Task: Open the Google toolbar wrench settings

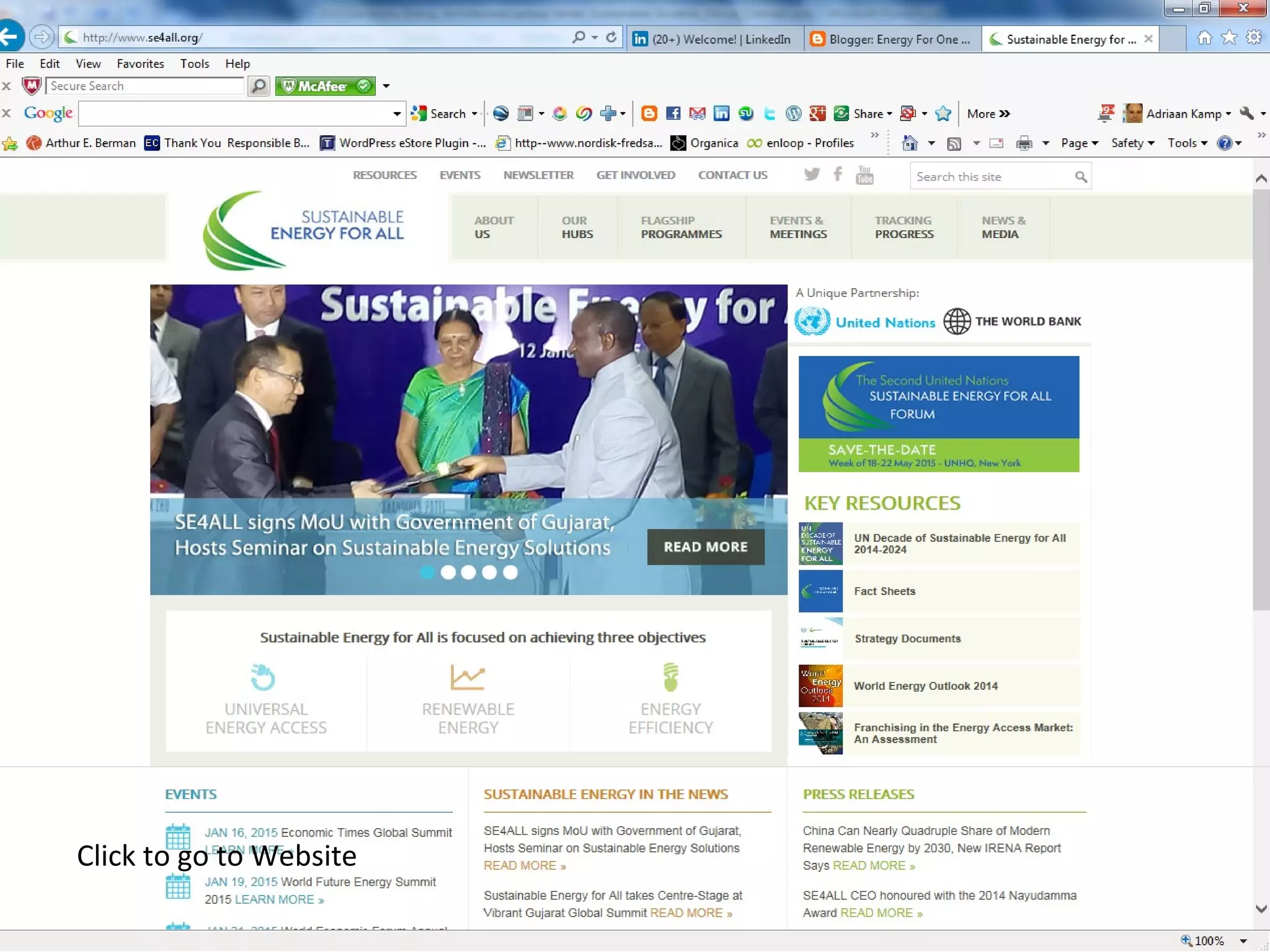Action: tap(1246, 113)
